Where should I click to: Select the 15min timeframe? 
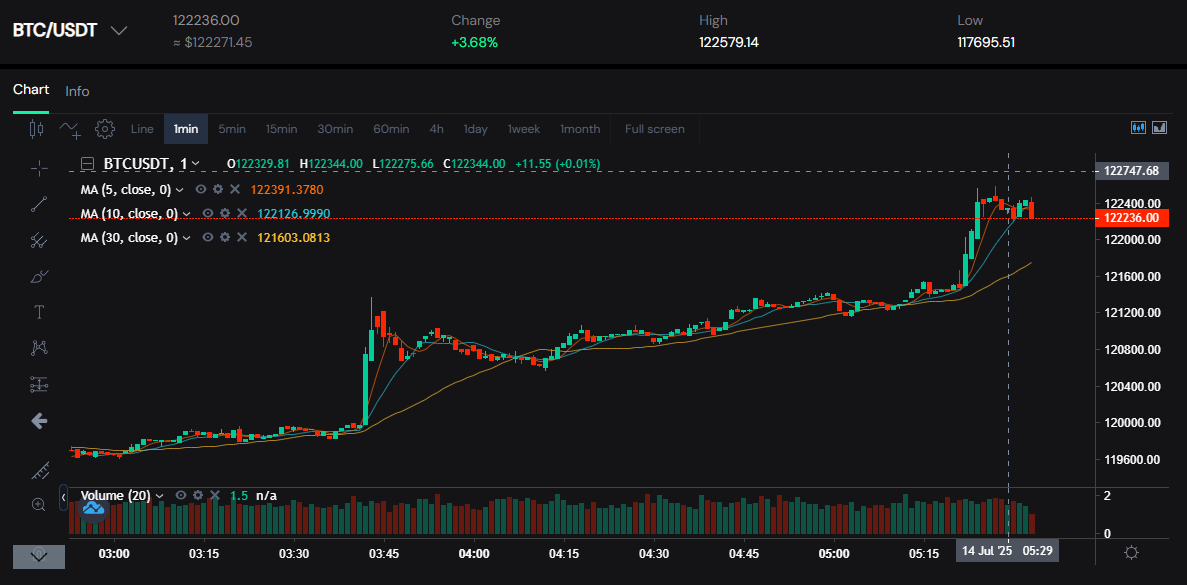[282, 129]
